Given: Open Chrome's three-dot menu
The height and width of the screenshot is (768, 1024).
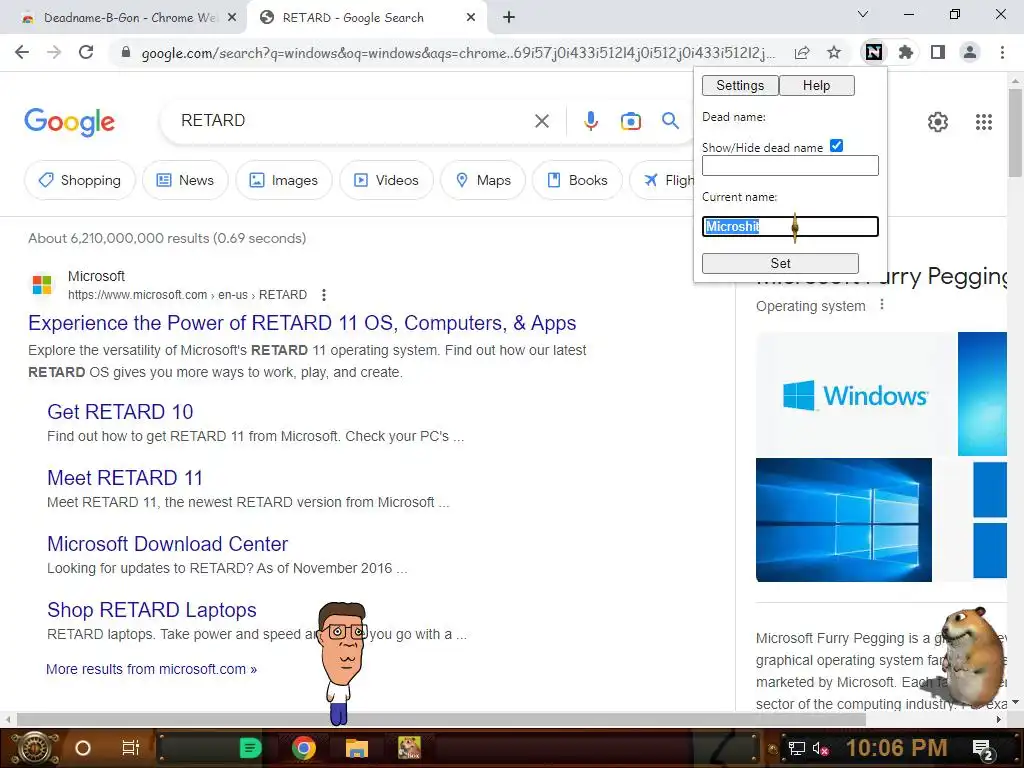Looking at the screenshot, I should pyautogui.click(x=1002, y=52).
